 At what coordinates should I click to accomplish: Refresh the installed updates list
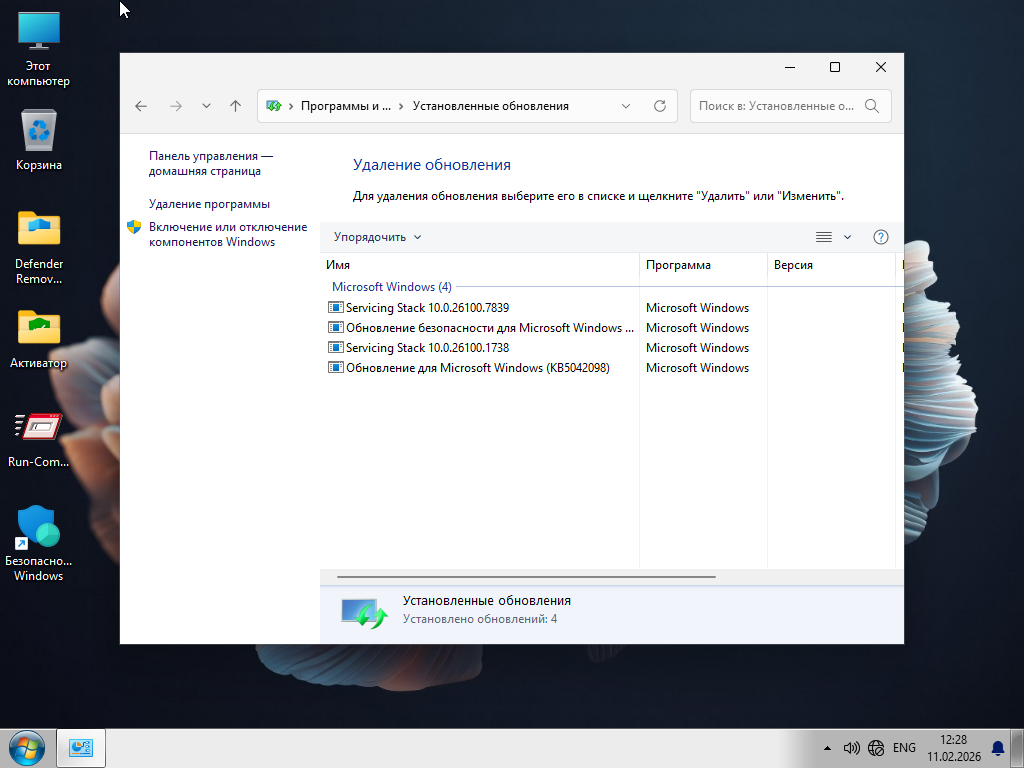(659, 106)
